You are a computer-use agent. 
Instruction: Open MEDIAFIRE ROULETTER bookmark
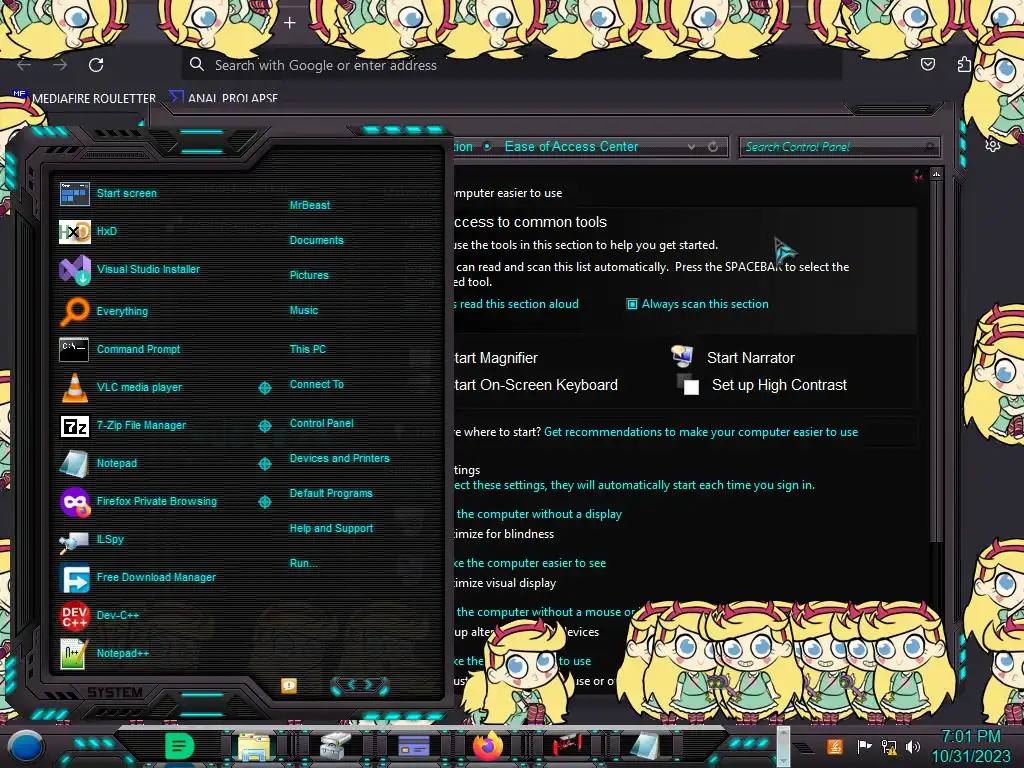click(85, 98)
